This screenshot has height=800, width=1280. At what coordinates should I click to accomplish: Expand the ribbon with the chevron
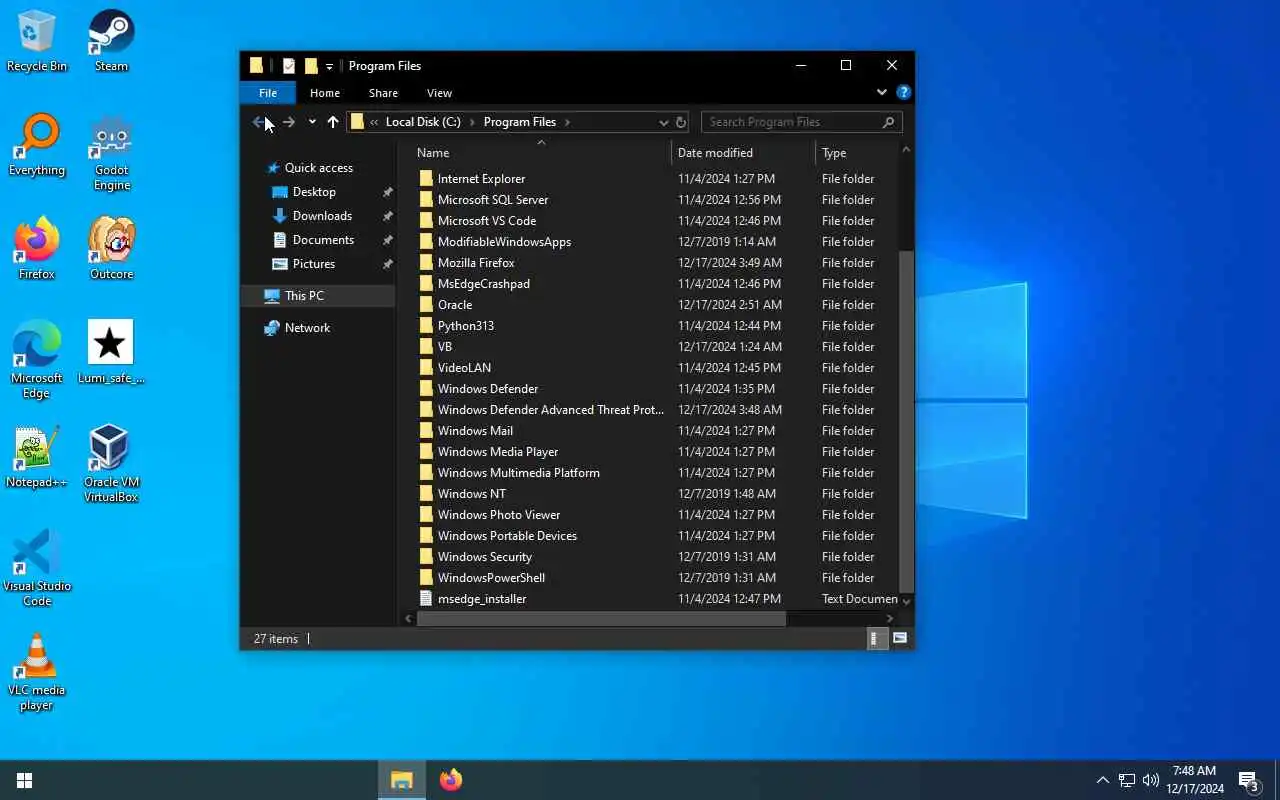(881, 92)
